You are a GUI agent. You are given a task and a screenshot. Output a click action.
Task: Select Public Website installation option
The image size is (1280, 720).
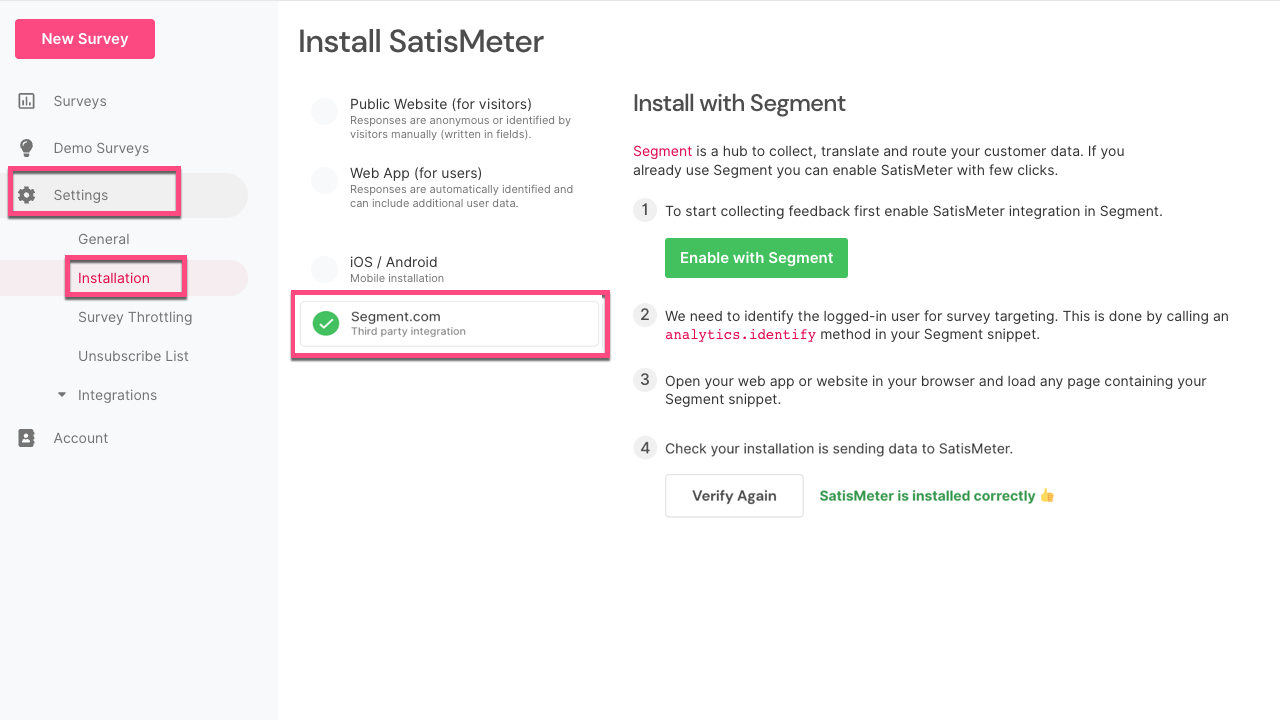tap(324, 111)
